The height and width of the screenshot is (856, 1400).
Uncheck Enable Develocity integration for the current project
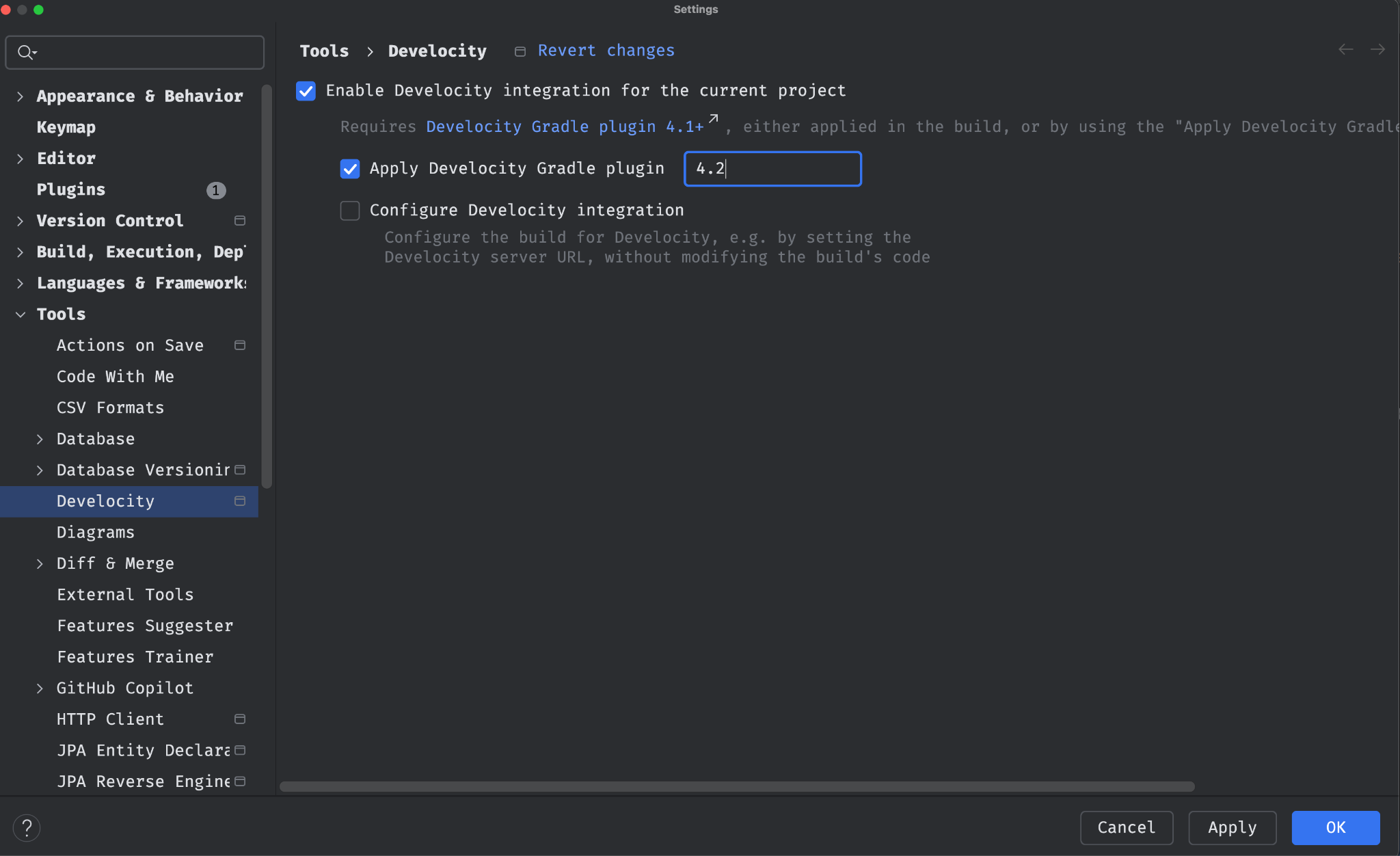tap(306, 90)
